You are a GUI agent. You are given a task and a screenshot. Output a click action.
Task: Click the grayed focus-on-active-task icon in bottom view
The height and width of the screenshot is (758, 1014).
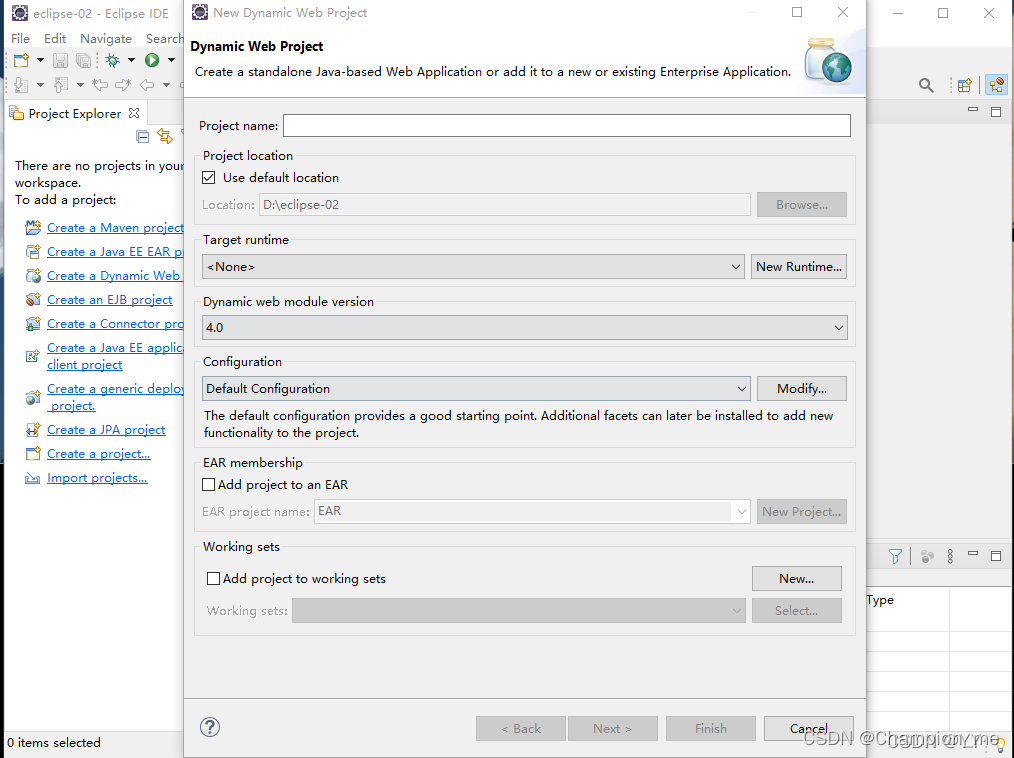coord(927,556)
